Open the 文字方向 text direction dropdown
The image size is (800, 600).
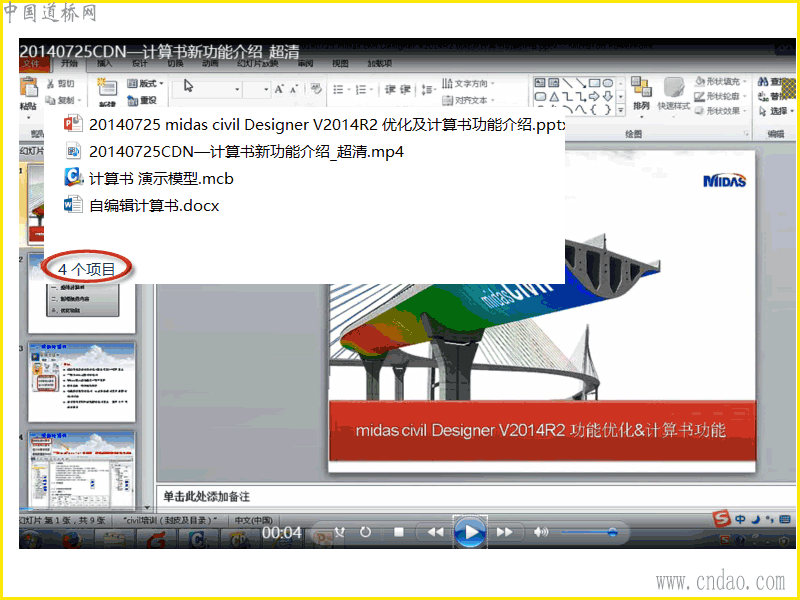(469, 83)
